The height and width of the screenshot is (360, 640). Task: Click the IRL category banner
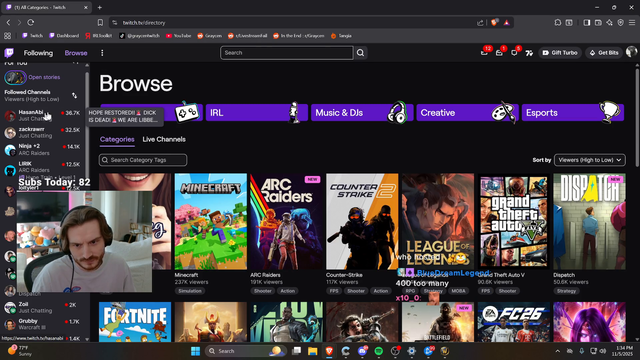(x=257, y=113)
